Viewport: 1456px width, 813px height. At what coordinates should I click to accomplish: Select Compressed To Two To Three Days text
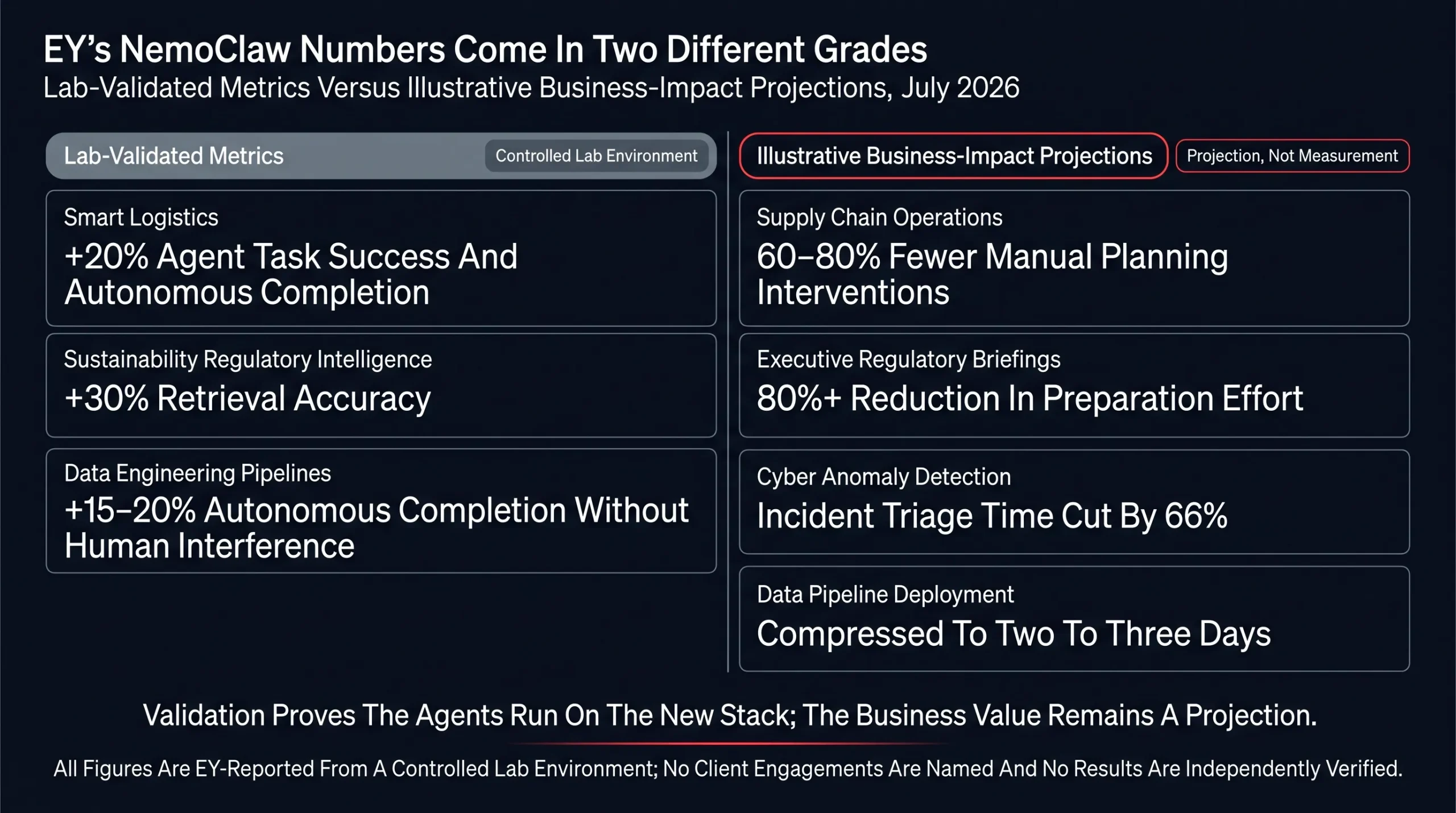(x=1014, y=634)
